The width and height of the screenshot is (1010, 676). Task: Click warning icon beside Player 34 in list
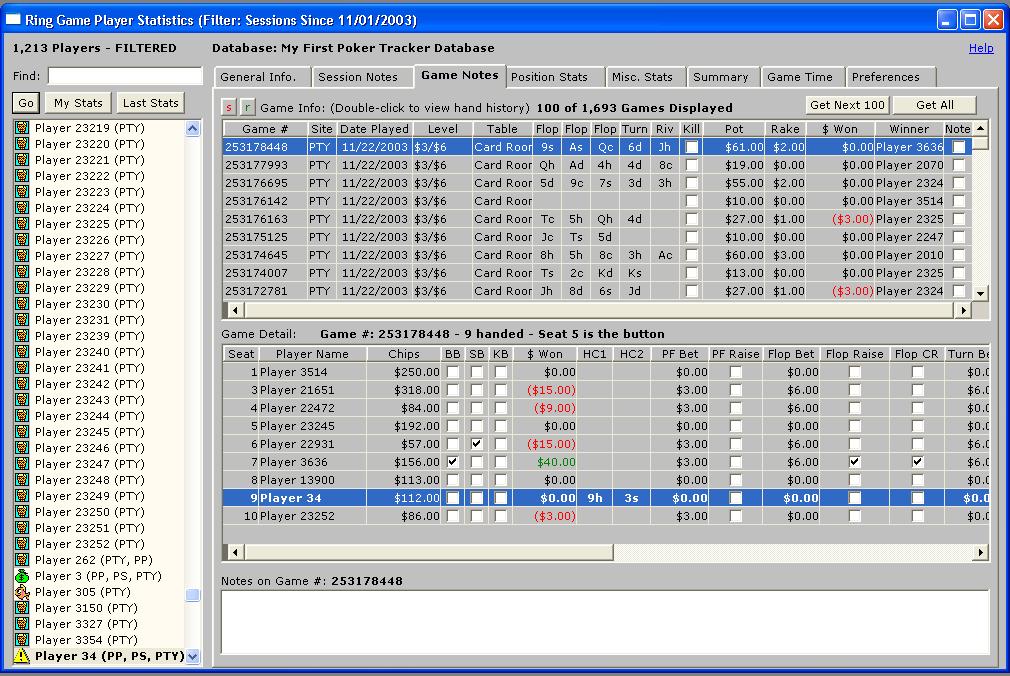(x=22, y=656)
